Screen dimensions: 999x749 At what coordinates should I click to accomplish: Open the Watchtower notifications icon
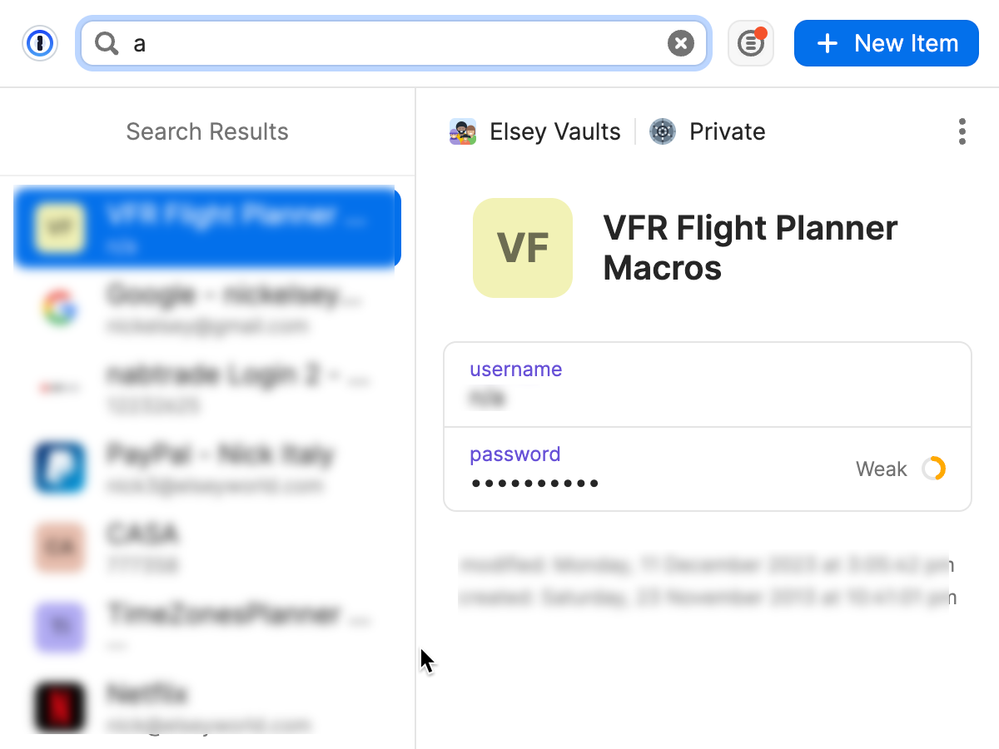tap(750, 43)
